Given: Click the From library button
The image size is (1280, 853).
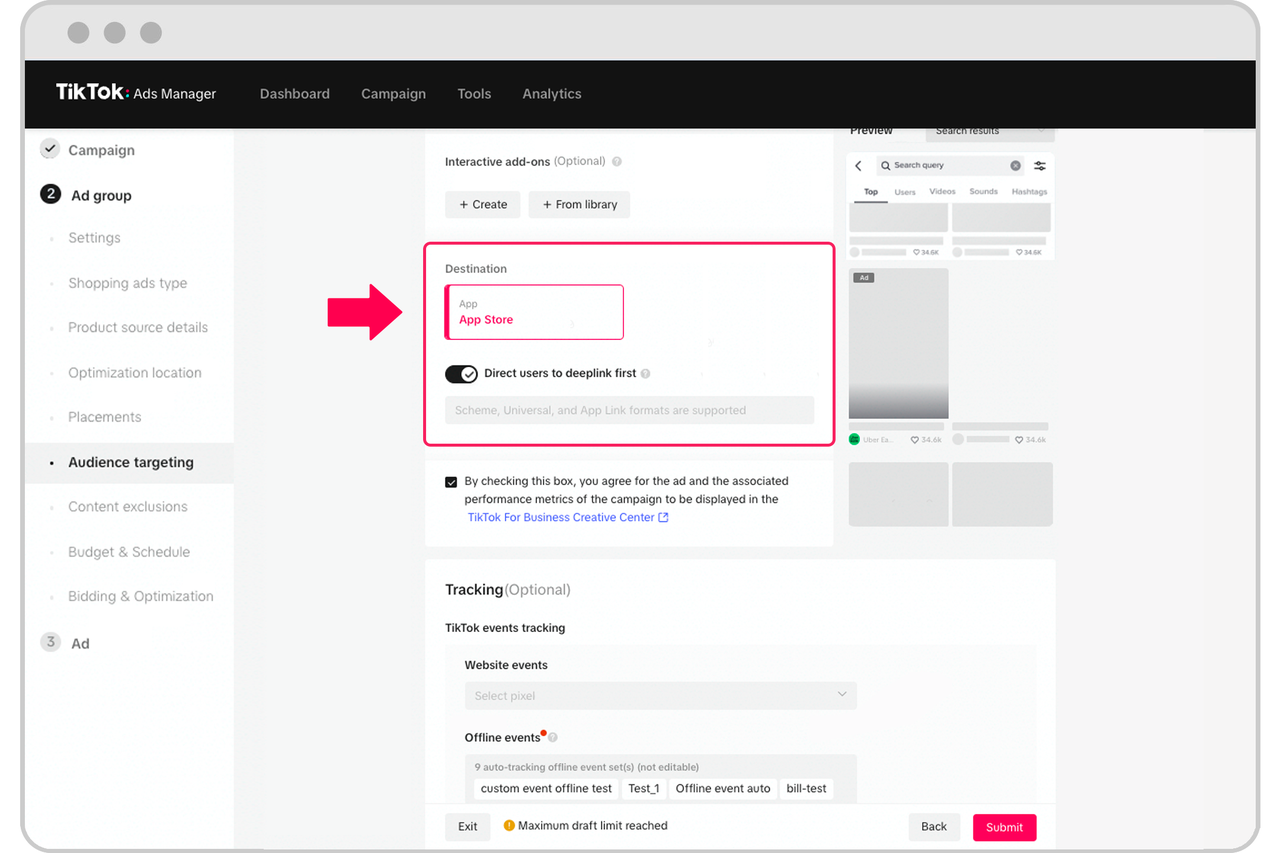Looking at the screenshot, I should pos(580,204).
